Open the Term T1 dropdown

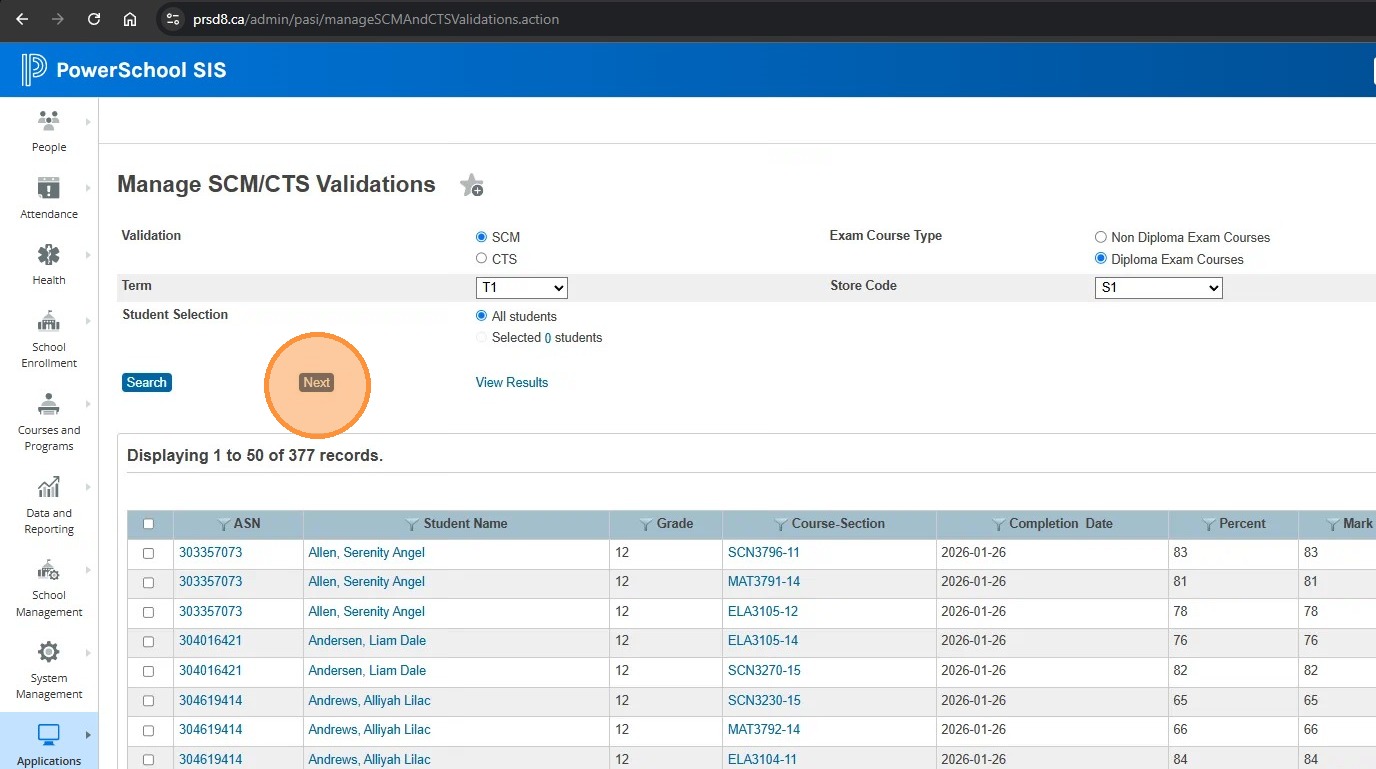coord(521,288)
